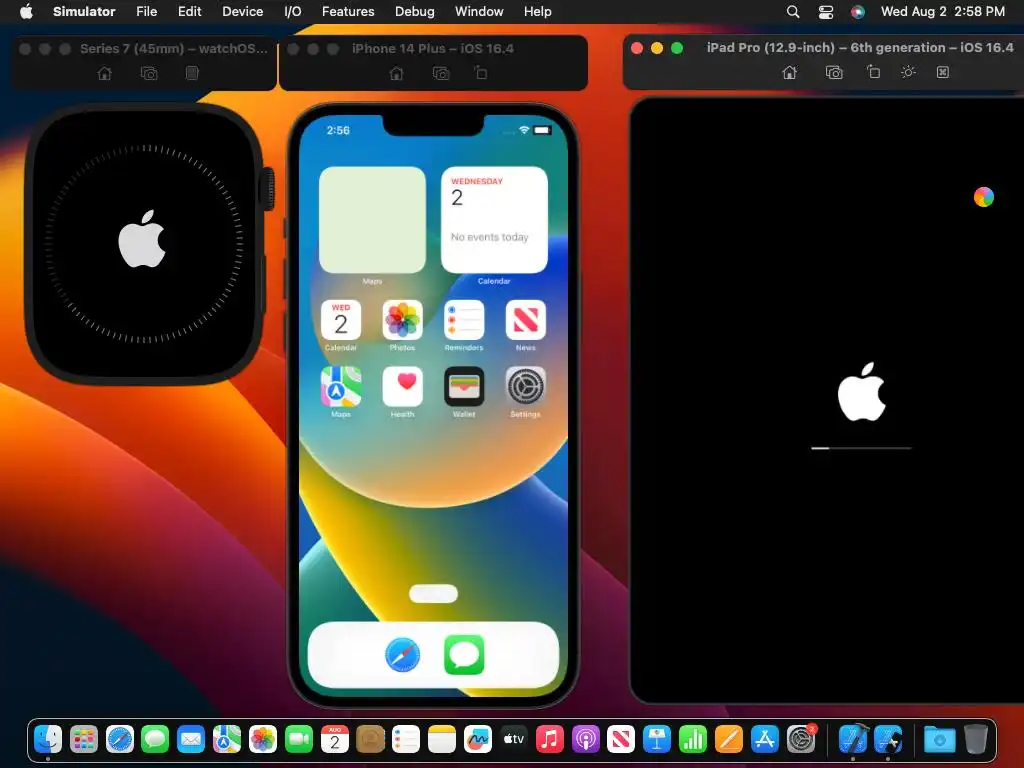Open Maps app icon on the iPhone simulator
The image size is (1024, 768).
[341, 387]
